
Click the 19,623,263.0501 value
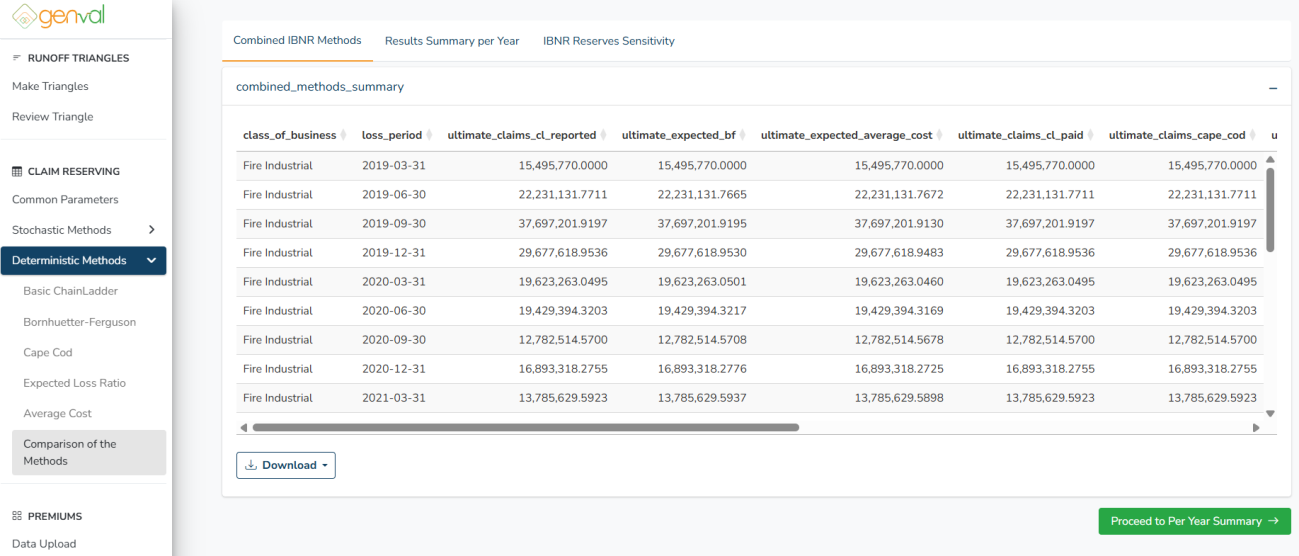click(x=702, y=282)
